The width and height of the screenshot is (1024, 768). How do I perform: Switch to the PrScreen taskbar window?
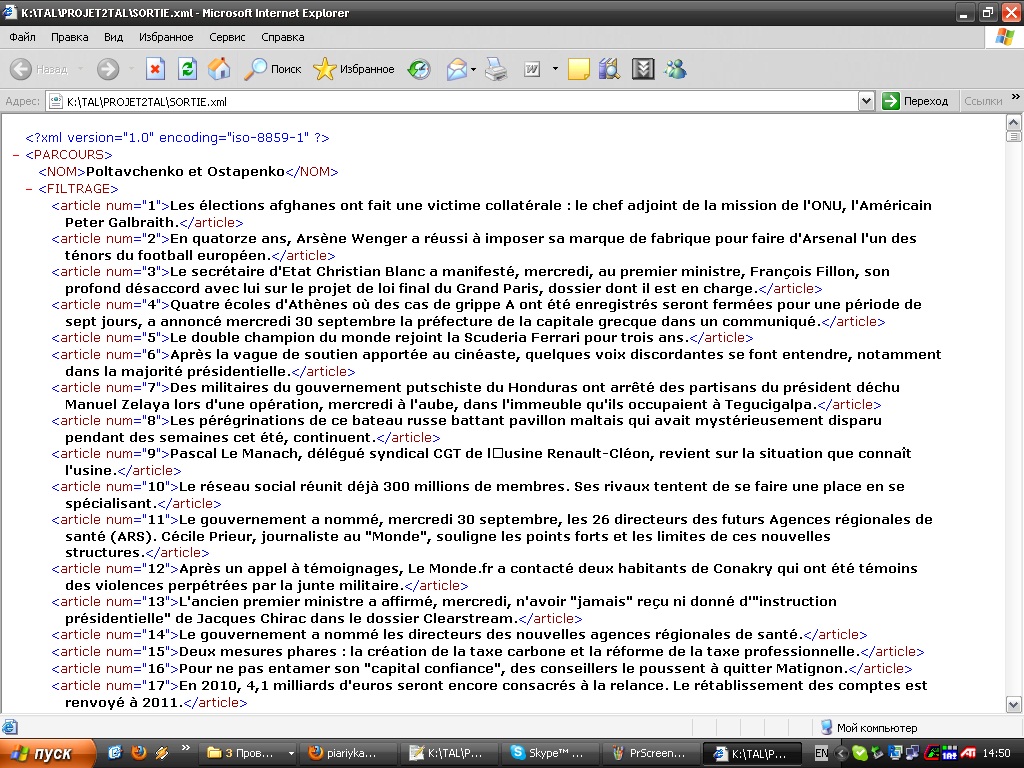(x=651, y=754)
